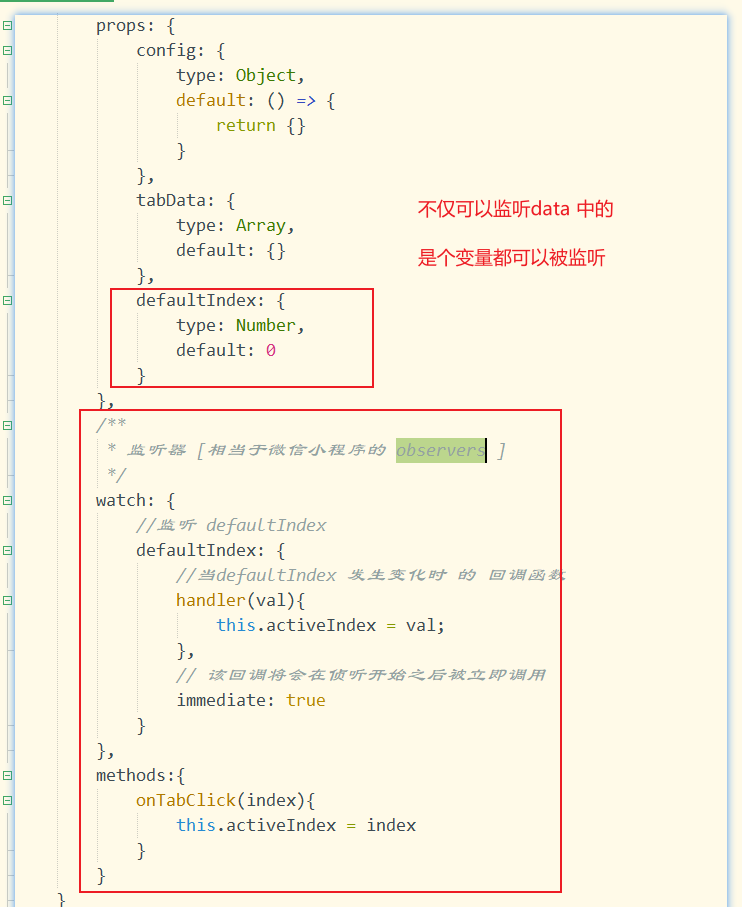
Task: Click 'this.activeIndex = index' line
Action: [x=296, y=825]
